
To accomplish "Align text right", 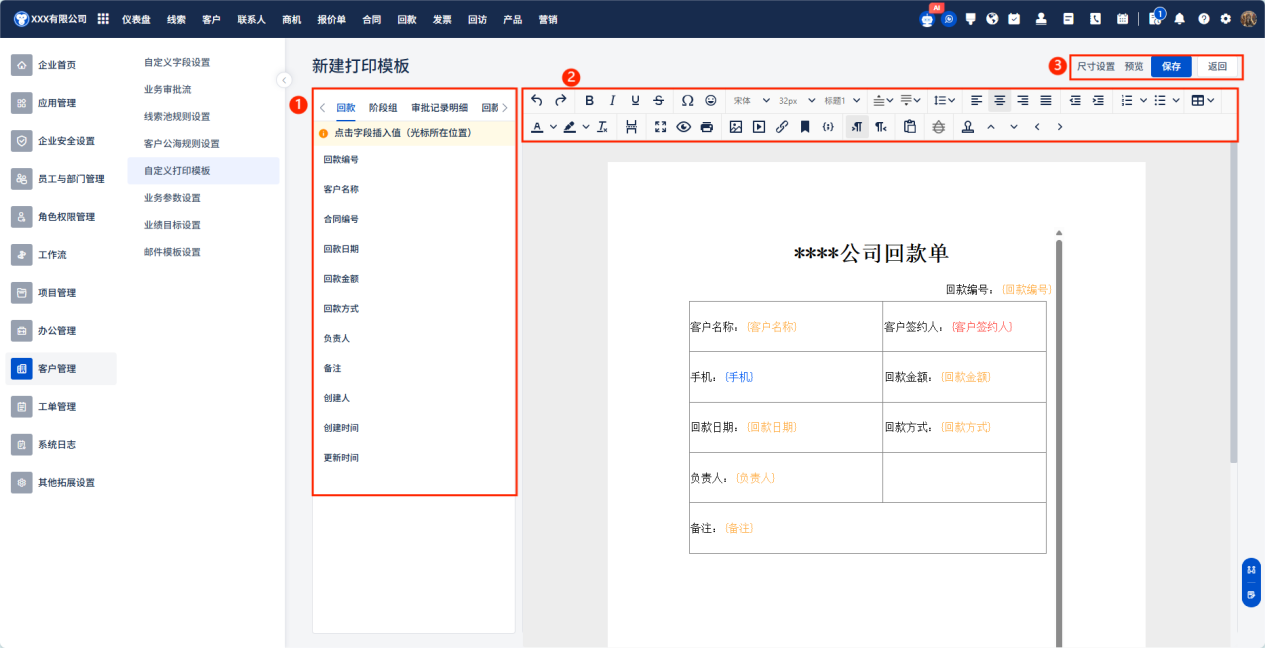I will pyautogui.click(x=1022, y=100).
